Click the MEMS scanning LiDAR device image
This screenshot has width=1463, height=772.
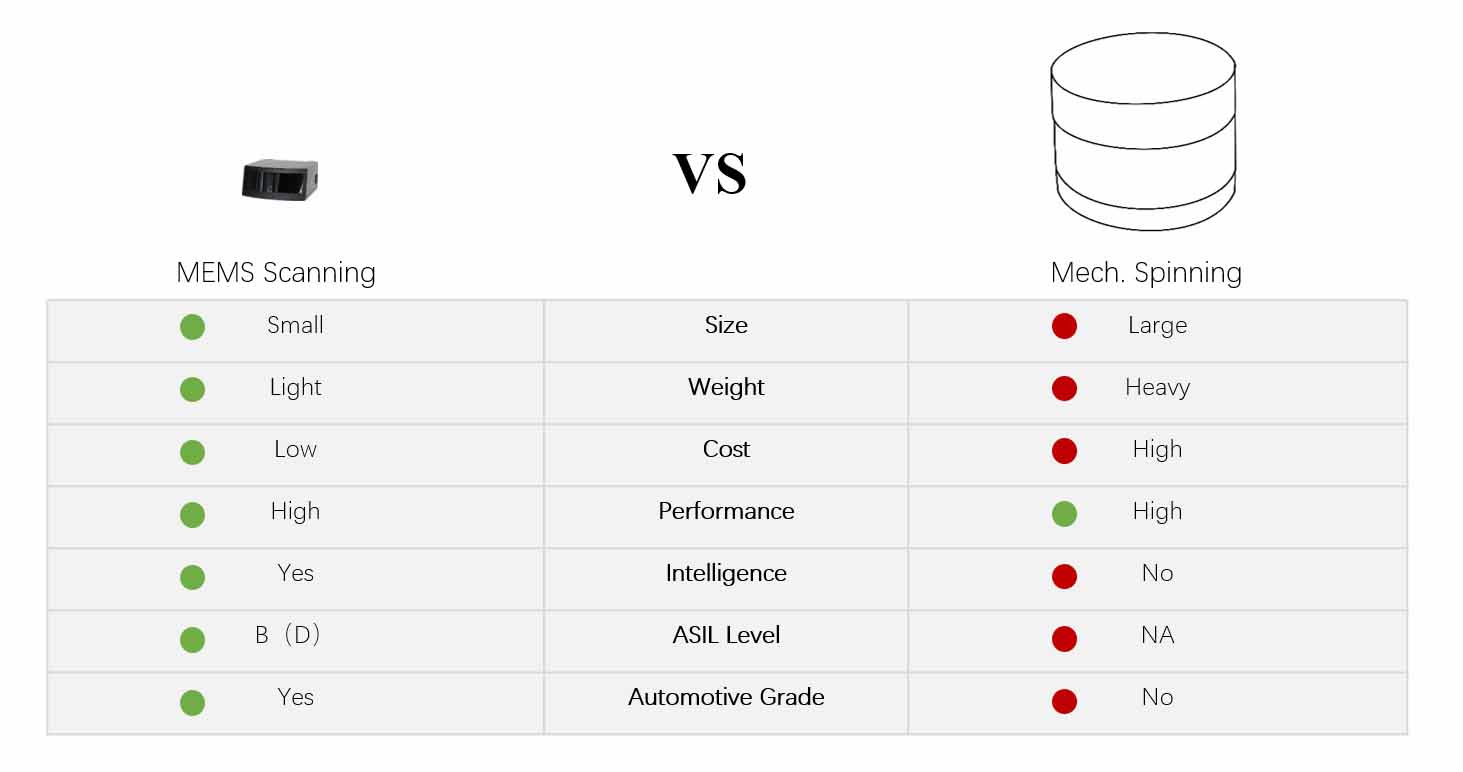[280, 180]
